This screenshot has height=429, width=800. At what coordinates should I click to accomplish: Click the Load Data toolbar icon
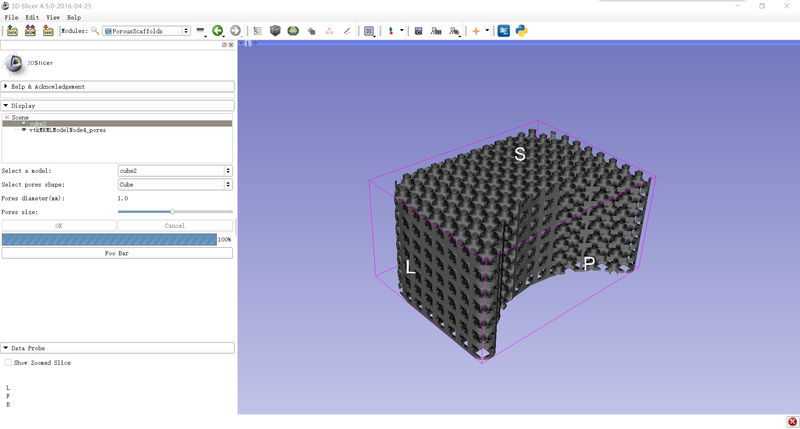pyautogui.click(x=12, y=31)
